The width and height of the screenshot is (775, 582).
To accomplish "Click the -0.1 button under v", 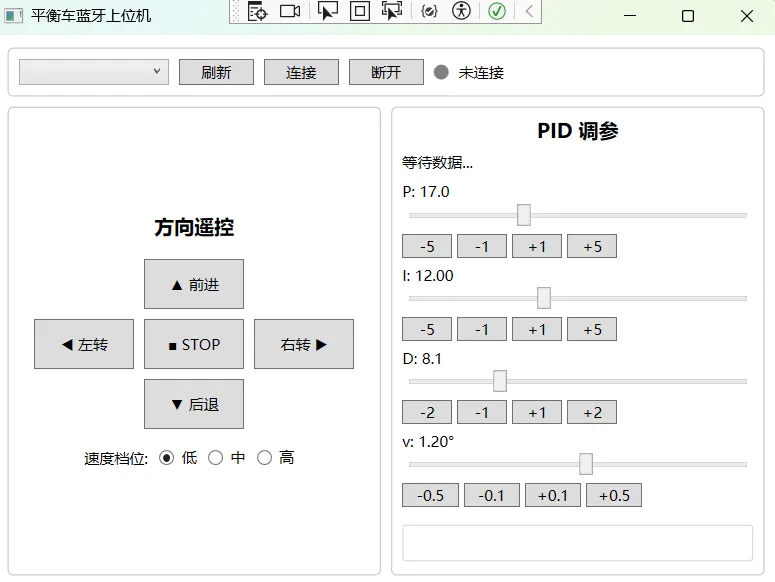I will (492, 495).
